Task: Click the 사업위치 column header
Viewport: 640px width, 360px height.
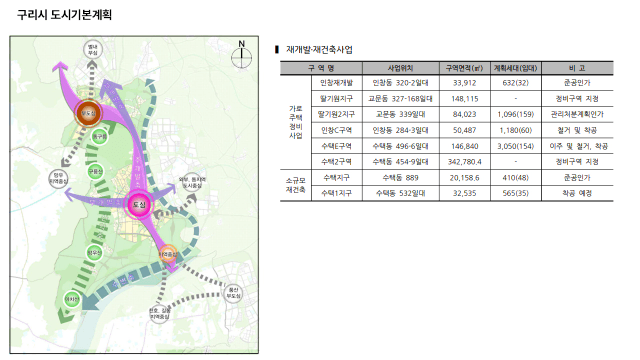Action: tap(400, 68)
